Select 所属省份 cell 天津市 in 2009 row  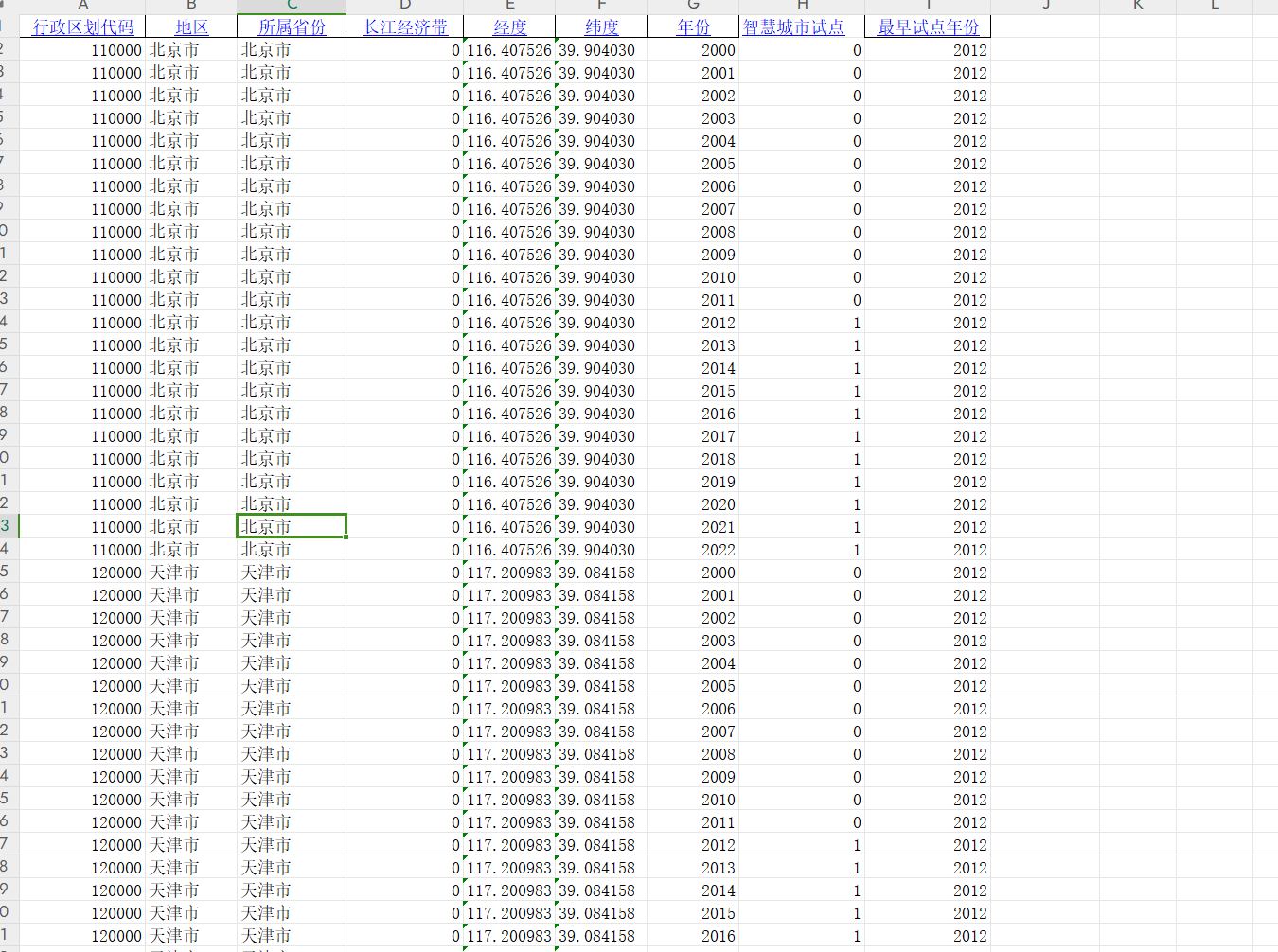(292, 777)
